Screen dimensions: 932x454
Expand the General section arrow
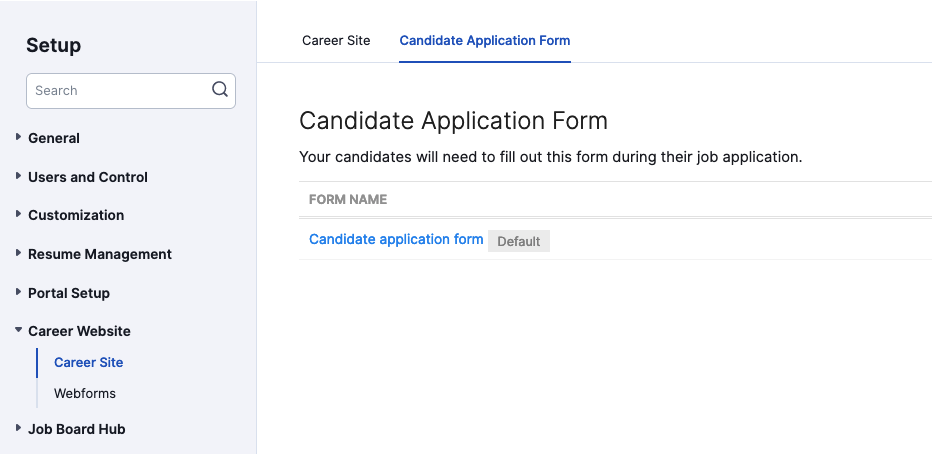click(18, 137)
